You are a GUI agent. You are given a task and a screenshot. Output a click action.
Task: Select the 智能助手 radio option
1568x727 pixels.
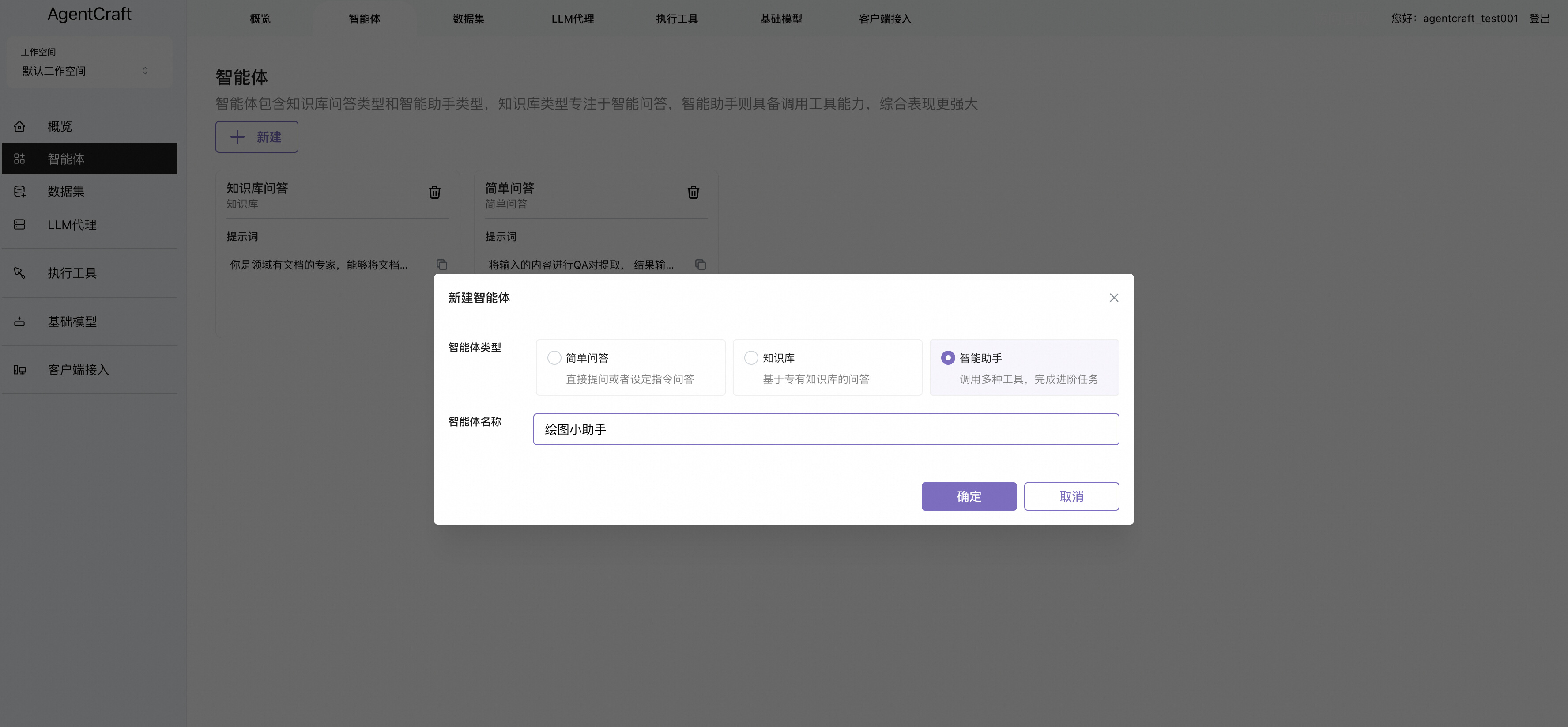point(948,358)
